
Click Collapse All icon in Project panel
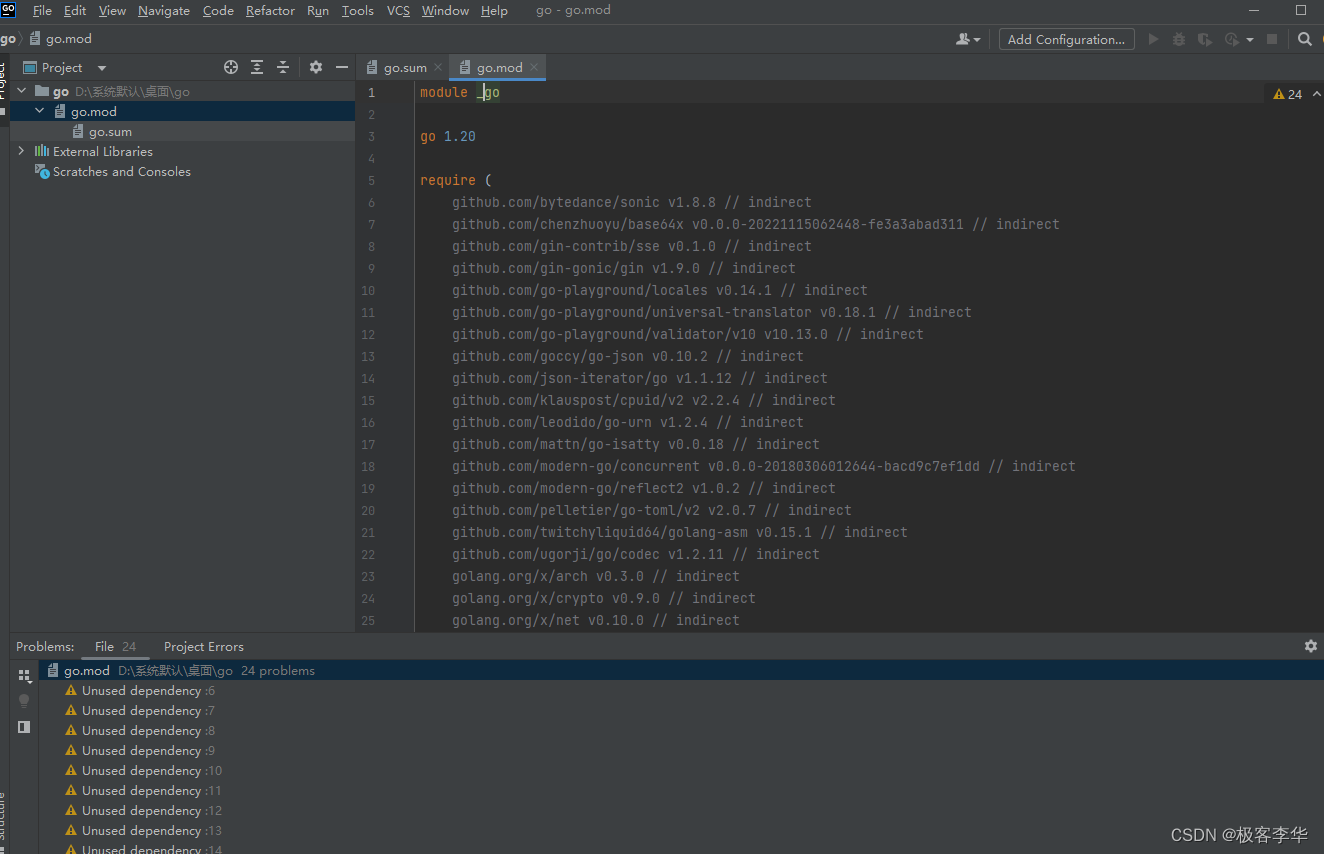tap(283, 67)
